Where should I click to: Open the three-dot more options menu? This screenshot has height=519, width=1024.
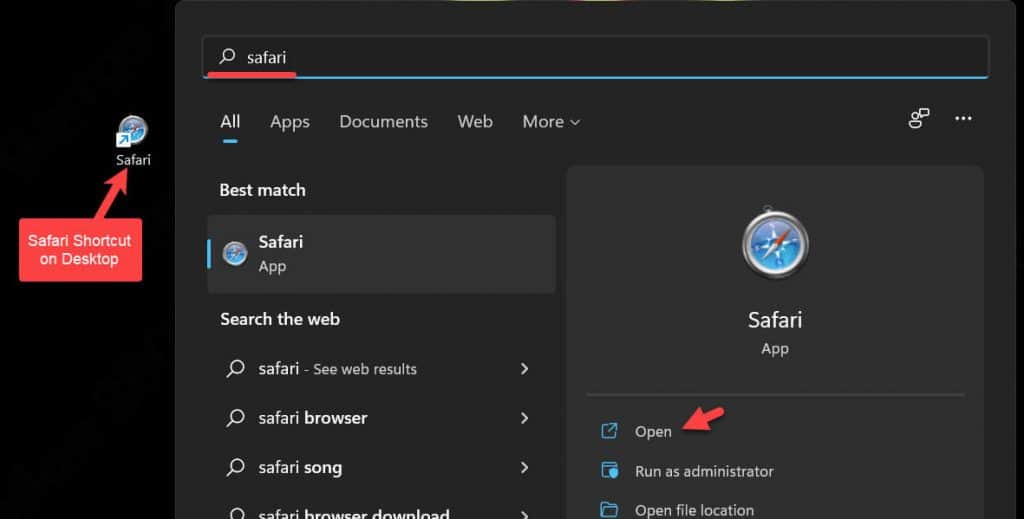pos(963,119)
